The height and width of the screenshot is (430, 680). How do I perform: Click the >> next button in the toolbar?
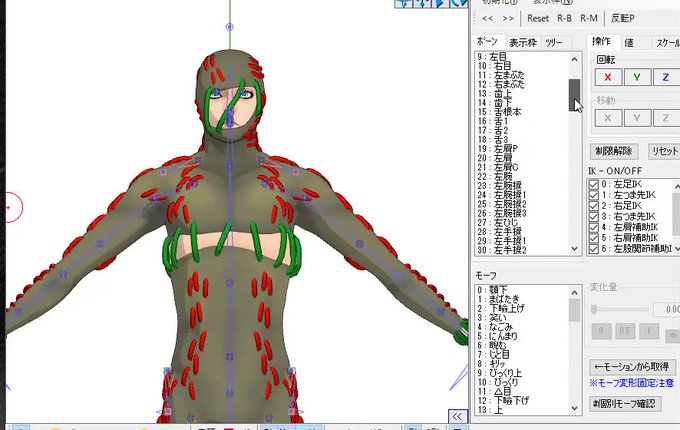pyautogui.click(x=508, y=19)
